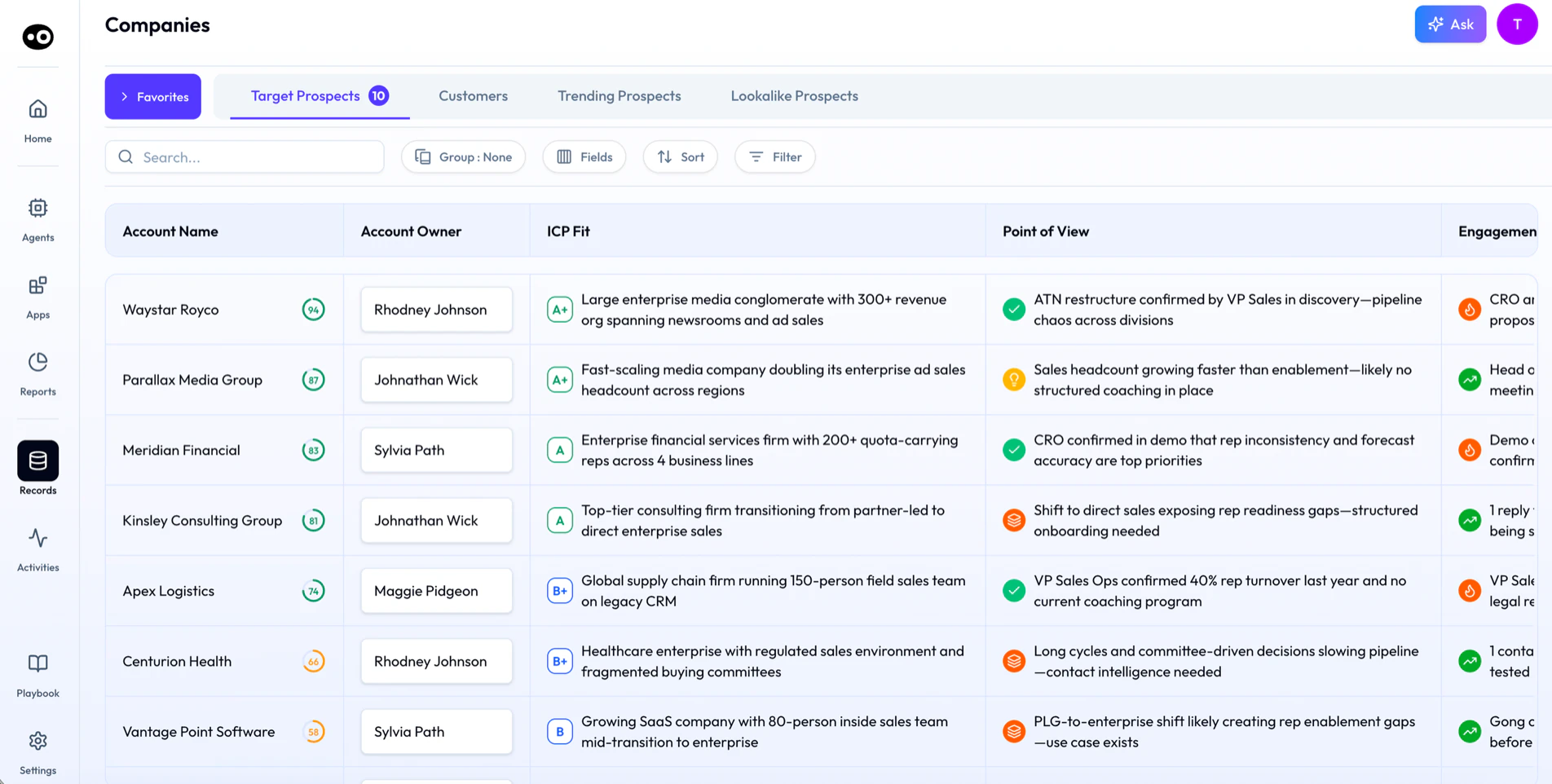The width and height of the screenshot is (1552, 784).
Task: Switch to the Customers tab
Action: click(x=473, y=96)
